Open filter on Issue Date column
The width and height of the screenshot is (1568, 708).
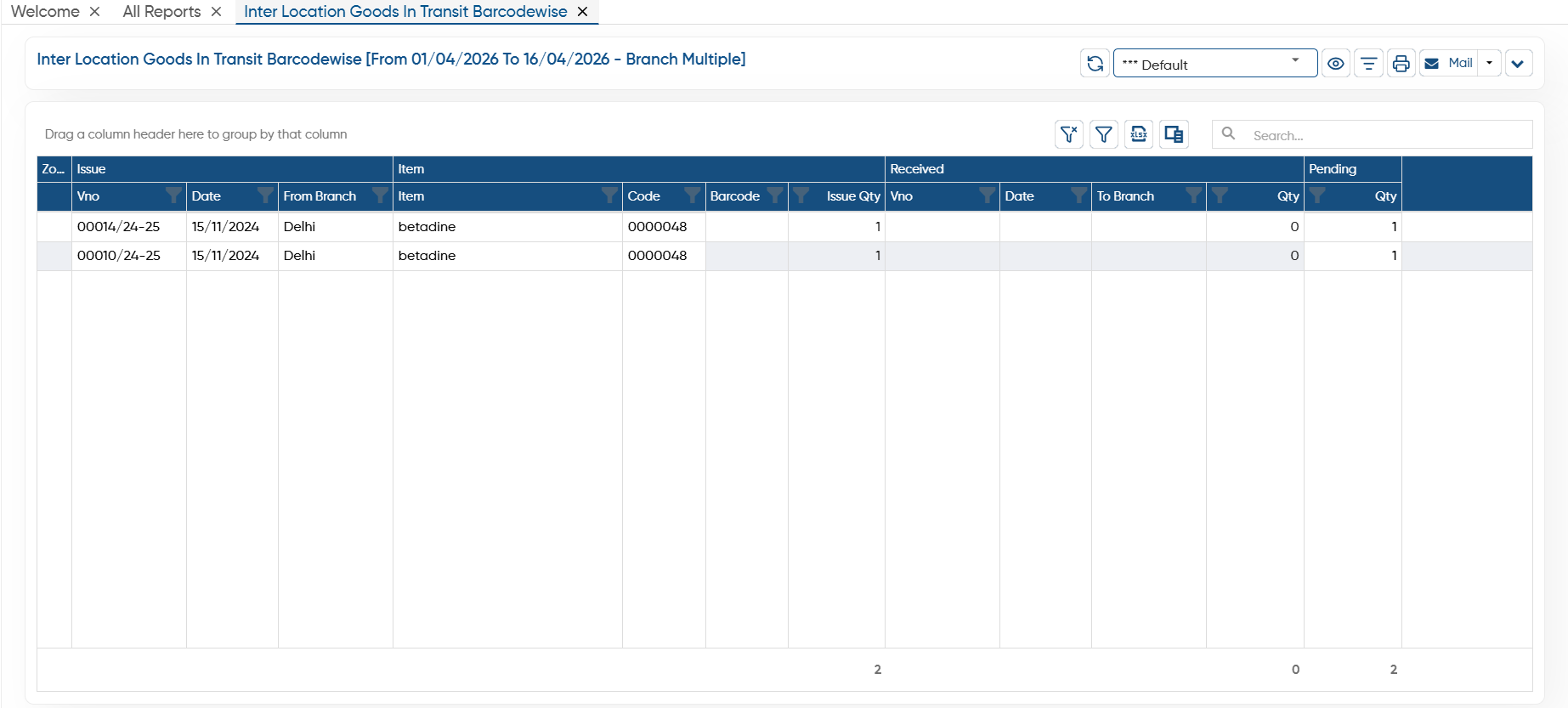pyautogui.click(x=265, y=195)
